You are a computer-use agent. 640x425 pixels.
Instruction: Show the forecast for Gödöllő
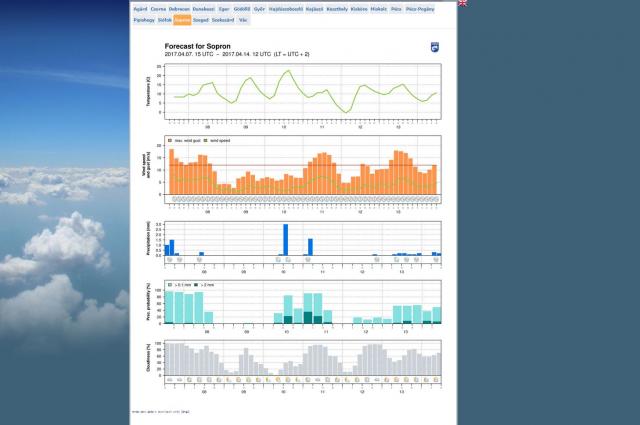point(242,9)
